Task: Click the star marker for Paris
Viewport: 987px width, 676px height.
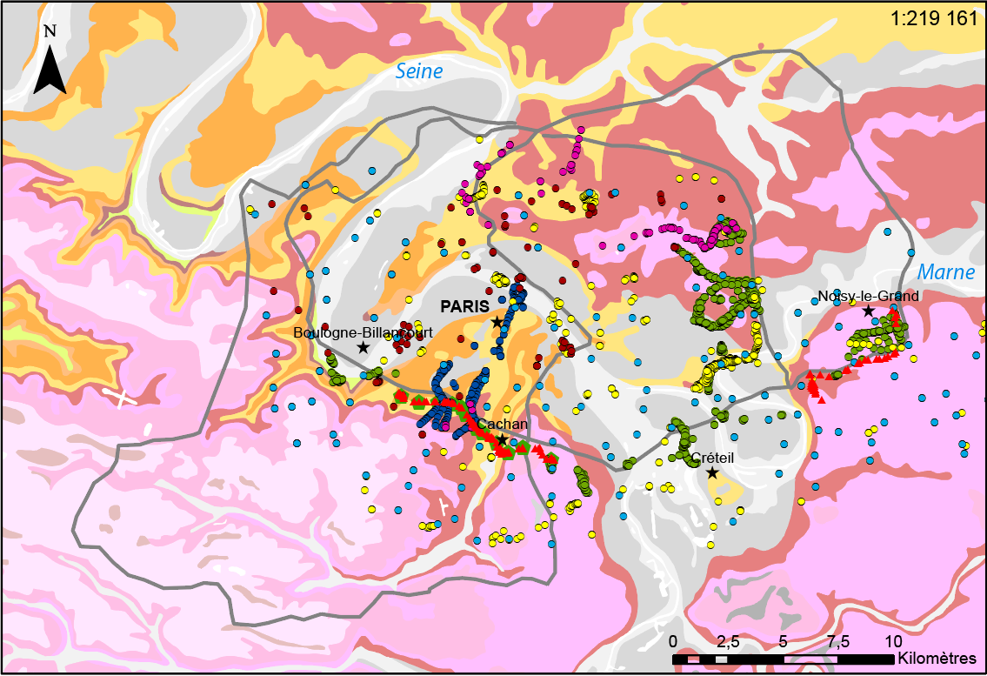Action: click(x=497, y=321)
